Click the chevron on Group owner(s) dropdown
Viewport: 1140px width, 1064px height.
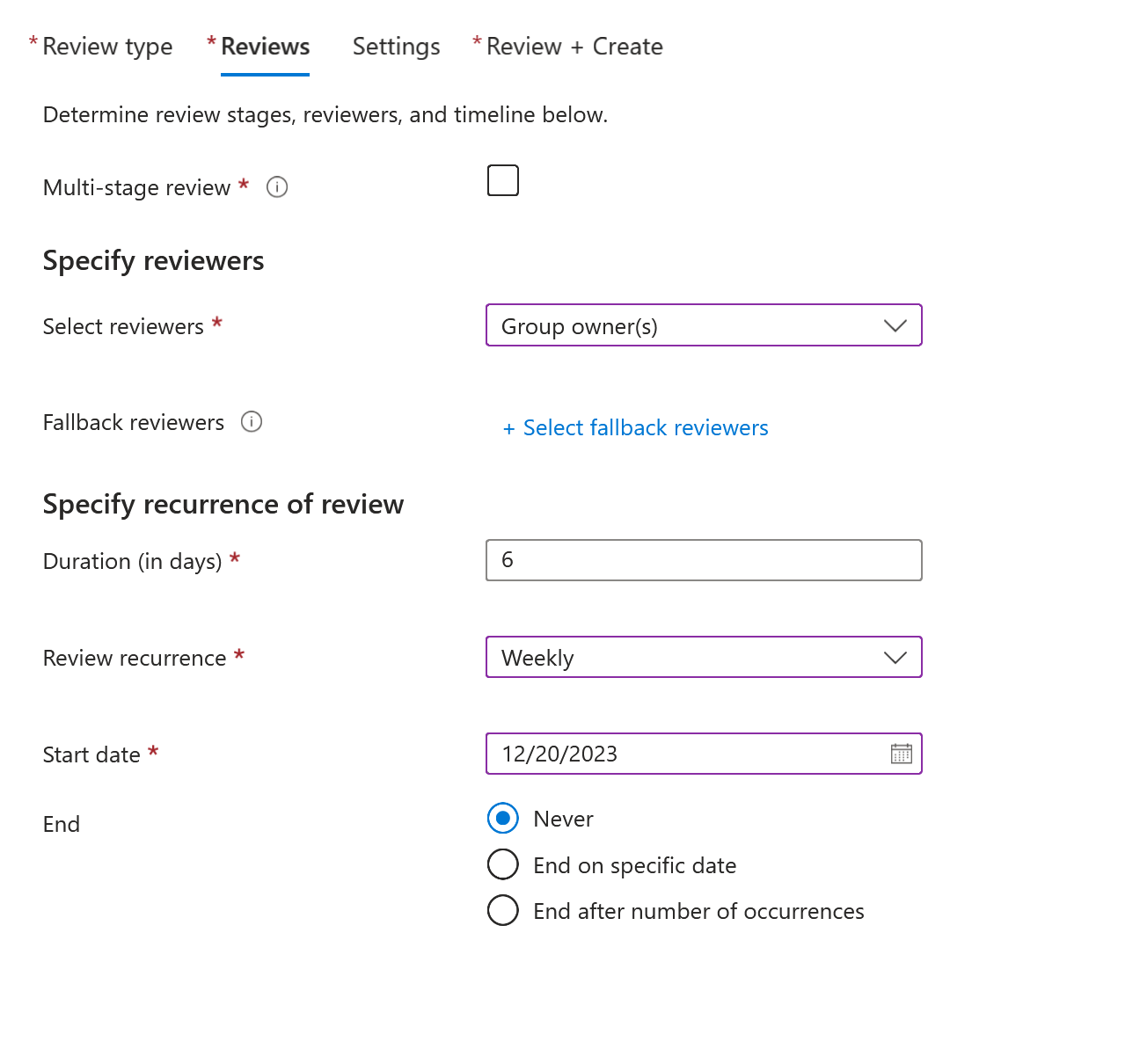(895, 325)
